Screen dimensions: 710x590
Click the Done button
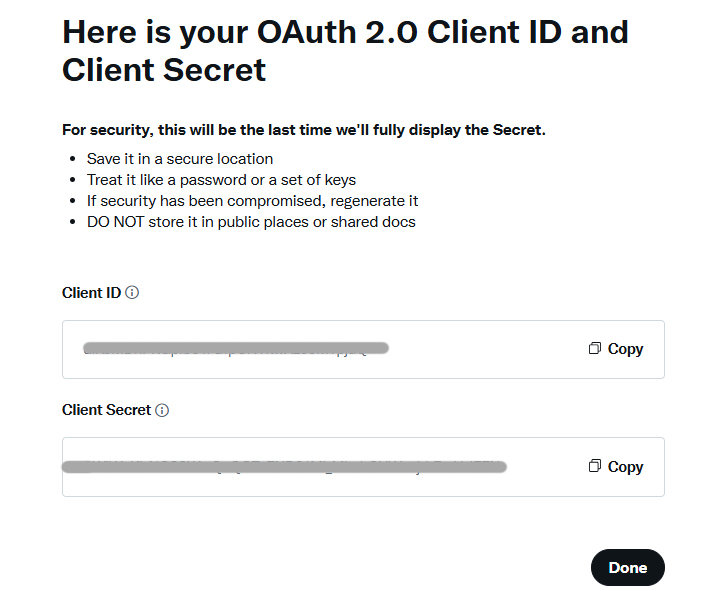(628, 567)
